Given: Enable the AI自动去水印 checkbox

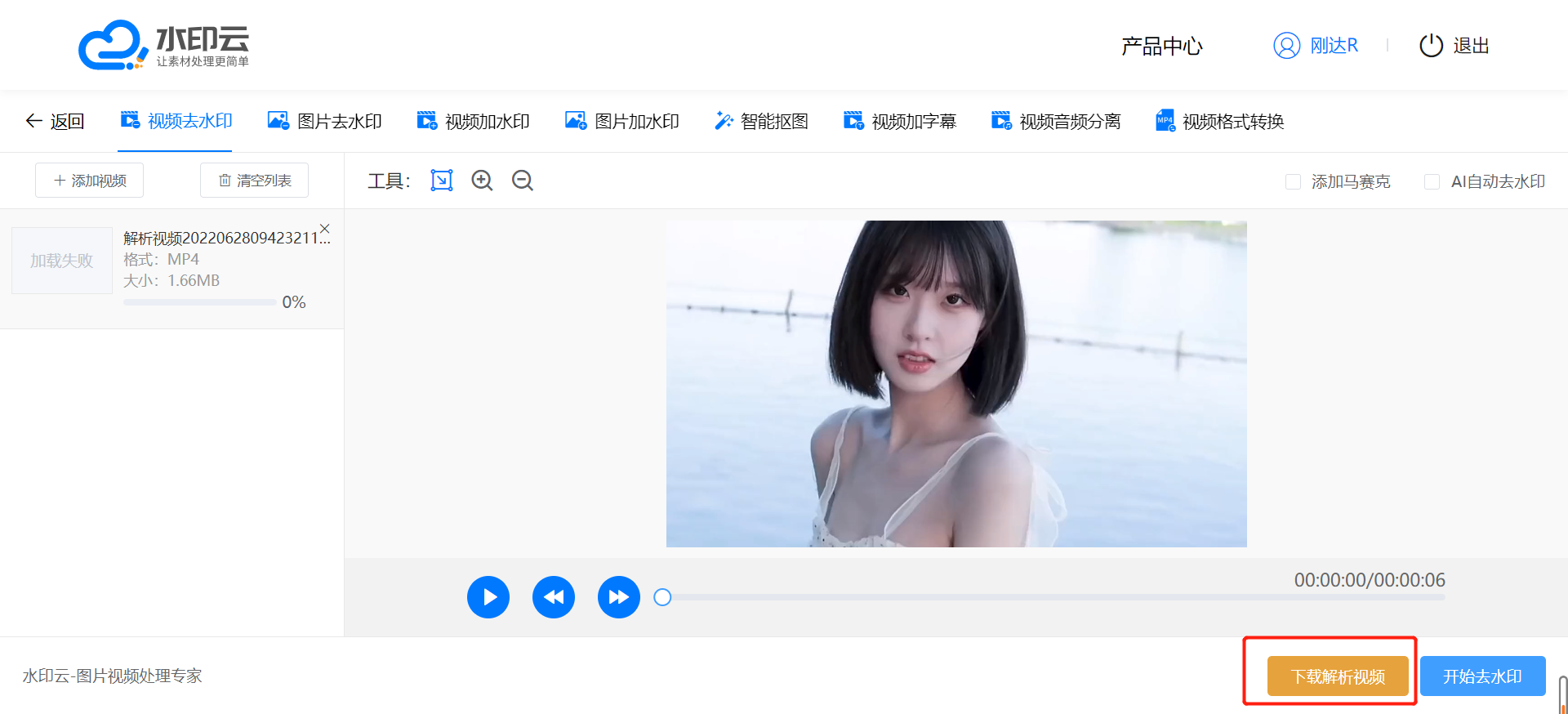Looking at the screenshot, I should [x=1432, y=181].
